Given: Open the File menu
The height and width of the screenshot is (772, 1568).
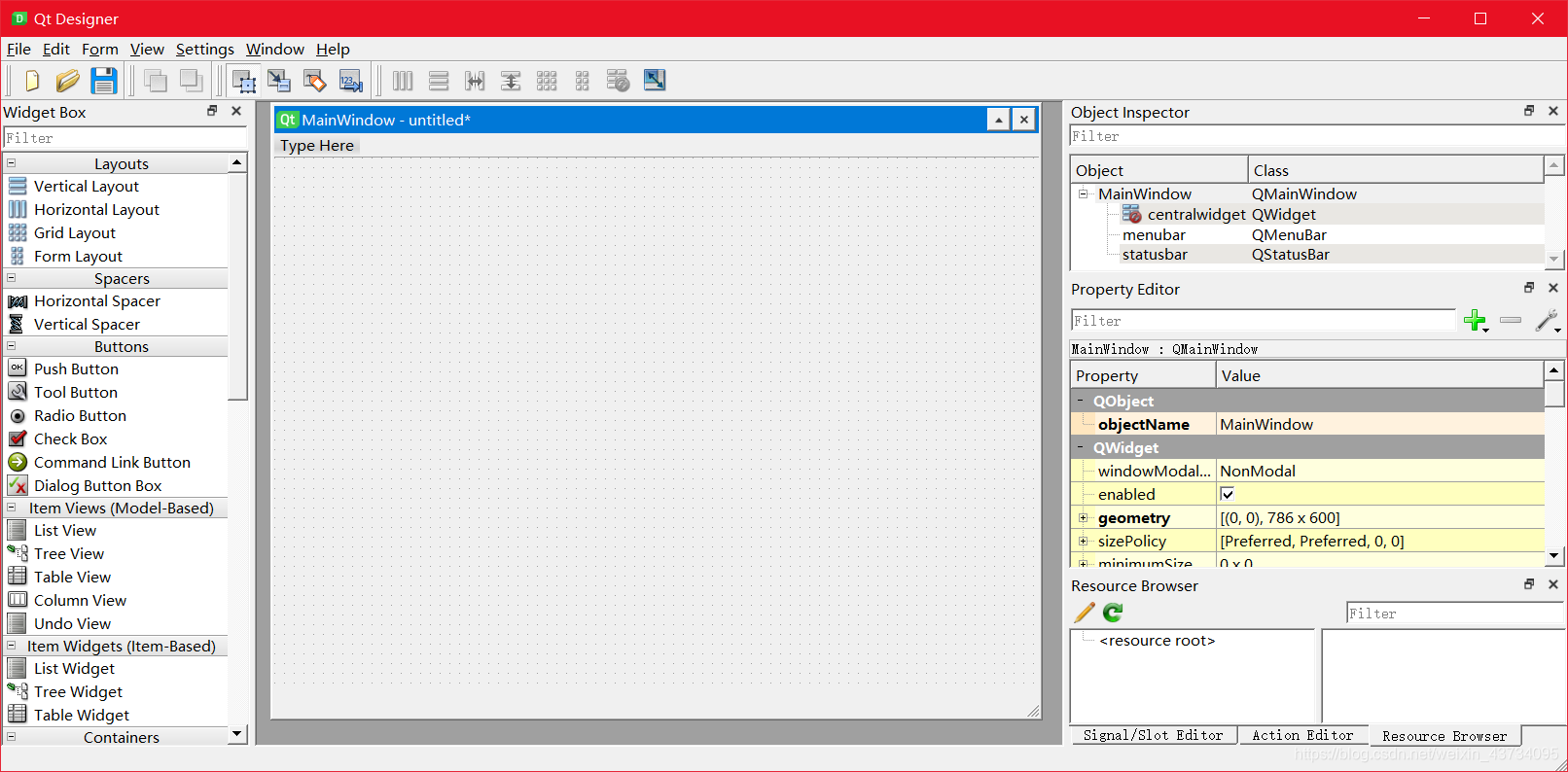Looking at the screenshot, I should 18,49.
